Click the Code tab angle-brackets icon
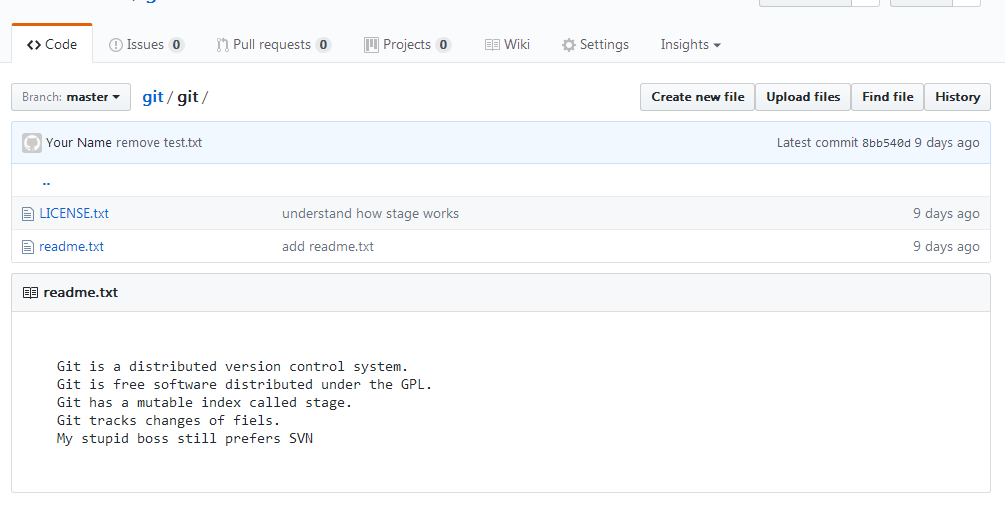 [34, 45]
